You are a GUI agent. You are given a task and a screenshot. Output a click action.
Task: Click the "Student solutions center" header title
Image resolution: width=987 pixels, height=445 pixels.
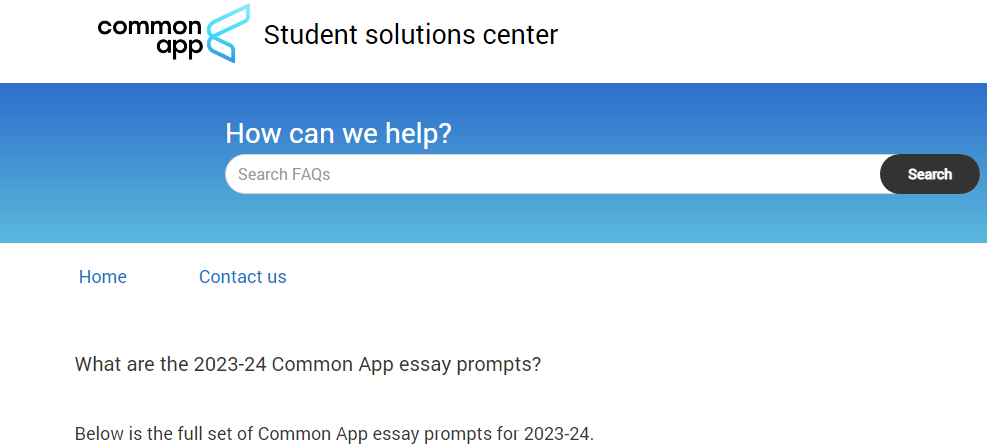410,35
